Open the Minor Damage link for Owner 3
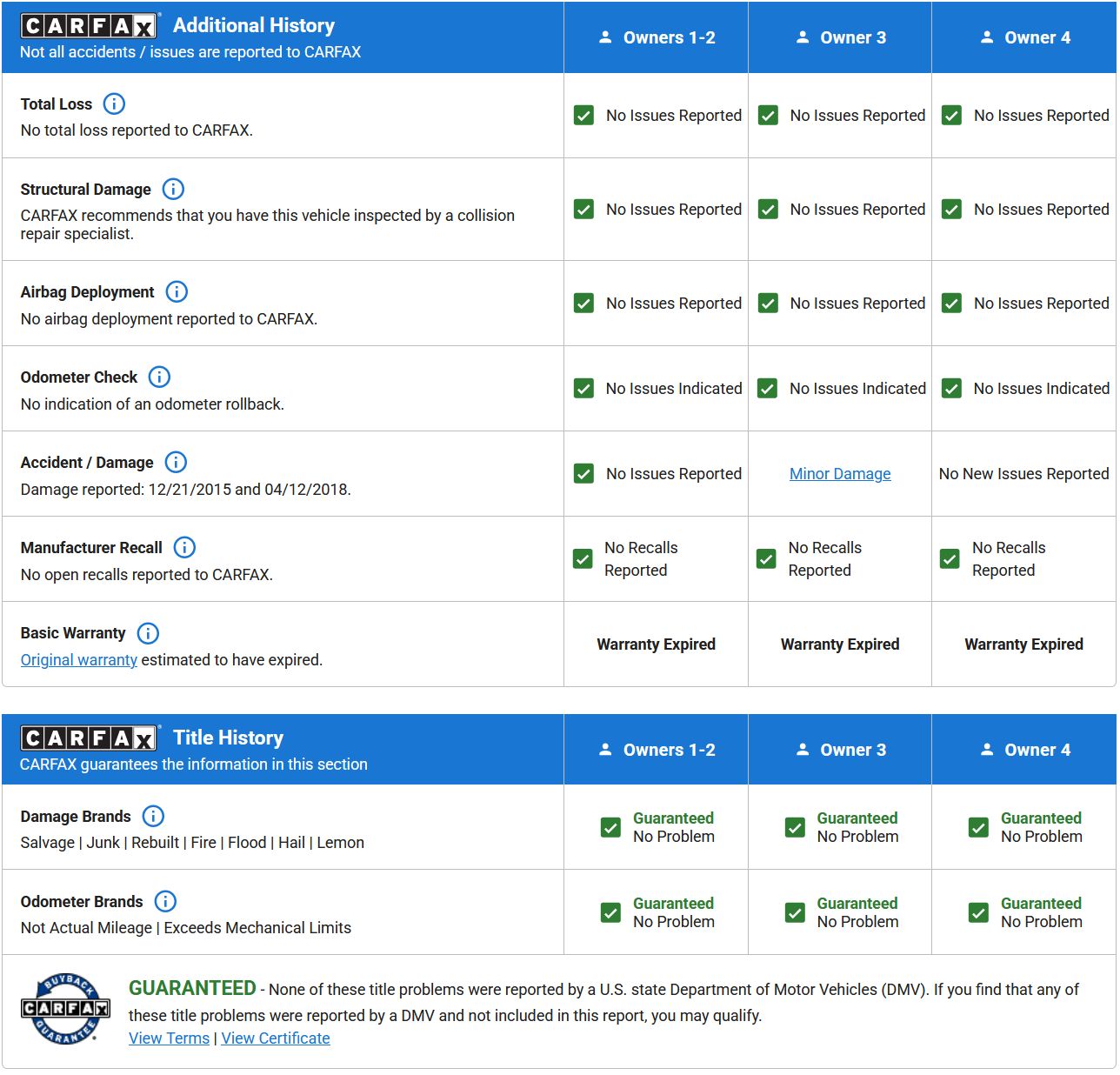Image resolution: width=1120 pixels, height=1075 pixels. (840, 474)
